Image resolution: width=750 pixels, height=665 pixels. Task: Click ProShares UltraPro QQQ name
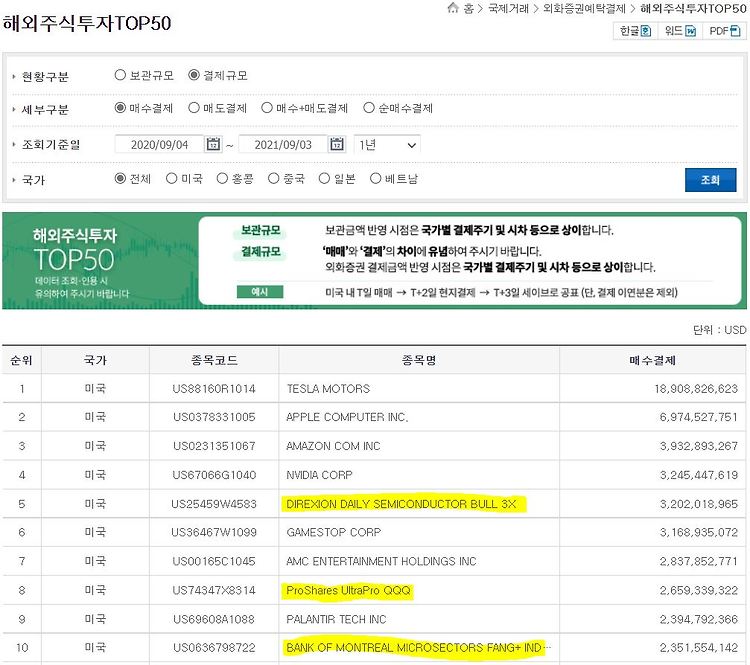pyautogui.click(x=348, y=590)
